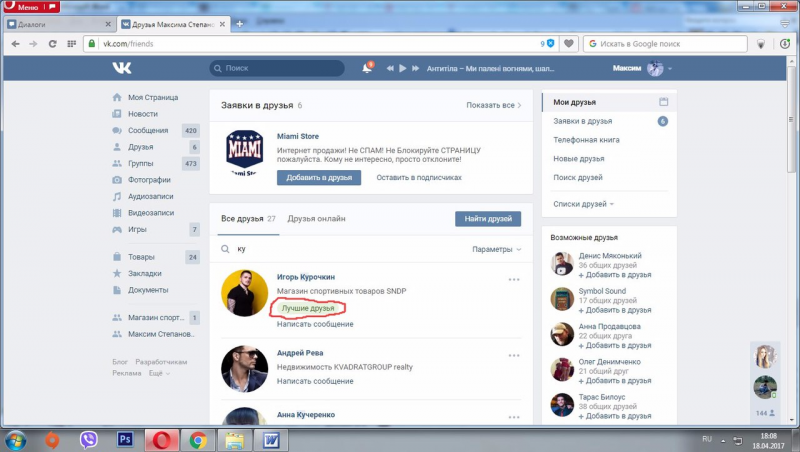This screenshot has width=800, height=452.
Task: Play the current audio track
Action: click(403, 68)
